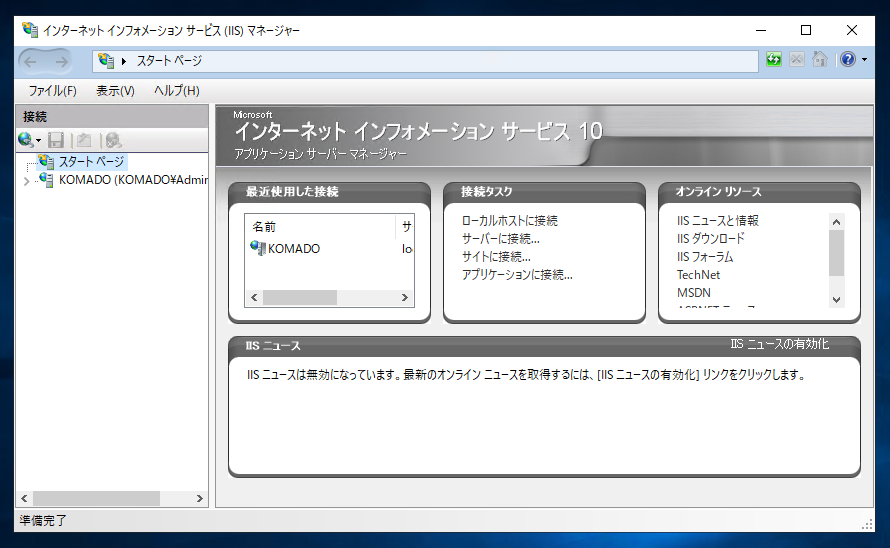The height and width of the screenshot is (548, 890).
Task: Maximize the IIS Manager window
Action: (806, 30)
